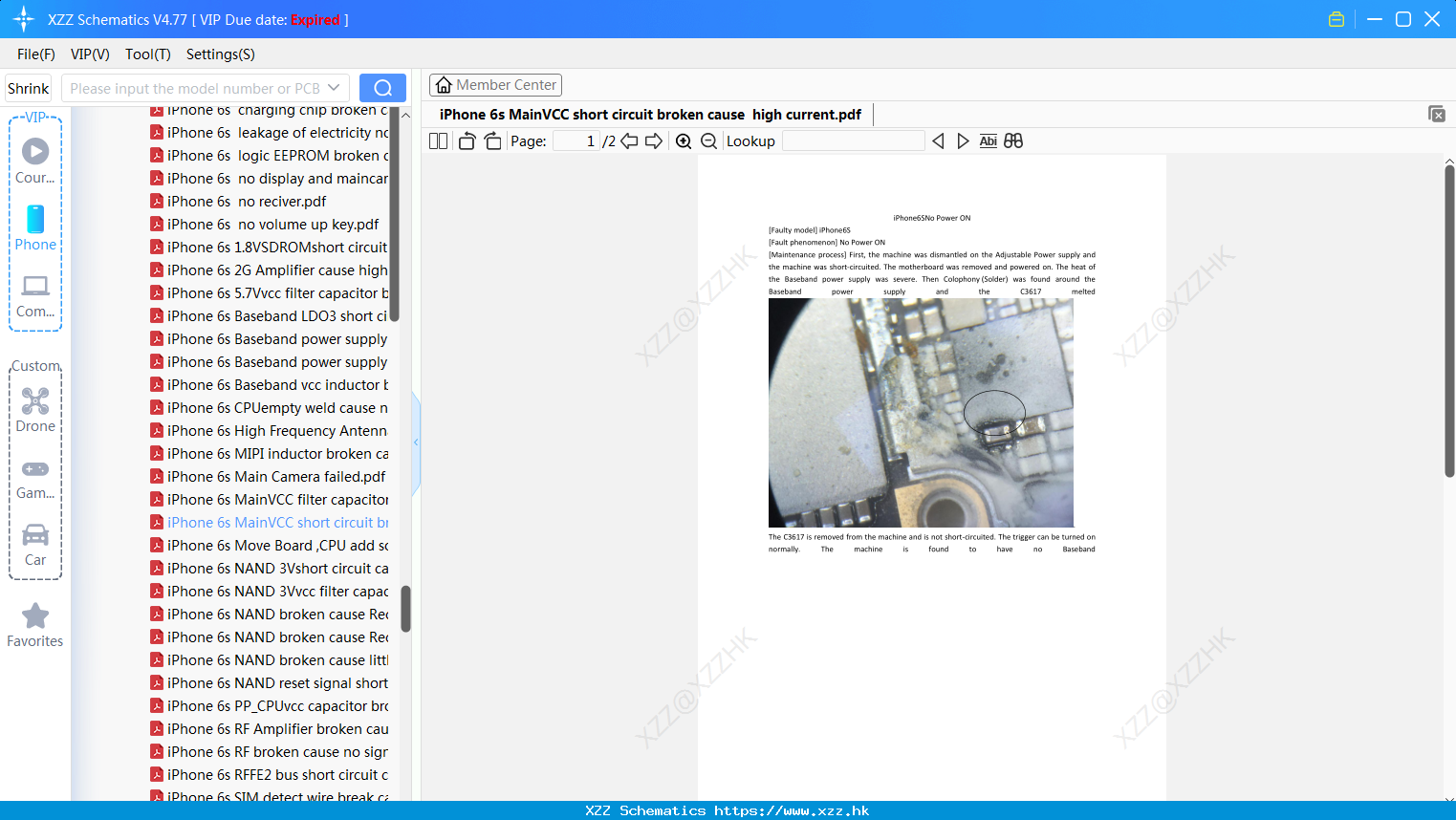Open VIP(V) menu

(x=90, y=54)
